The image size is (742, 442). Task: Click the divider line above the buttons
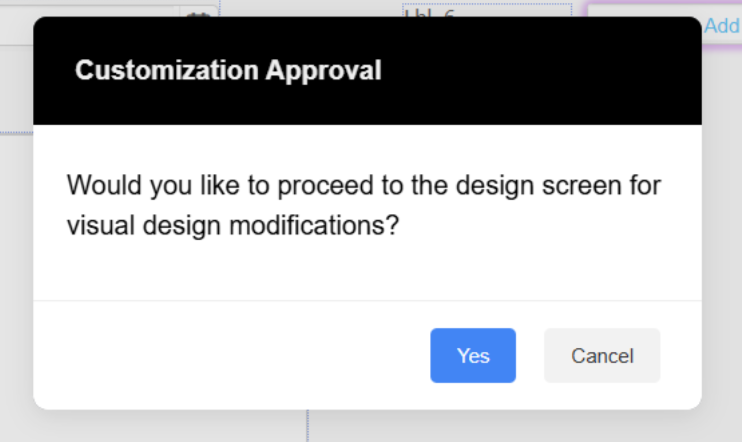click(x=367, y=300)
